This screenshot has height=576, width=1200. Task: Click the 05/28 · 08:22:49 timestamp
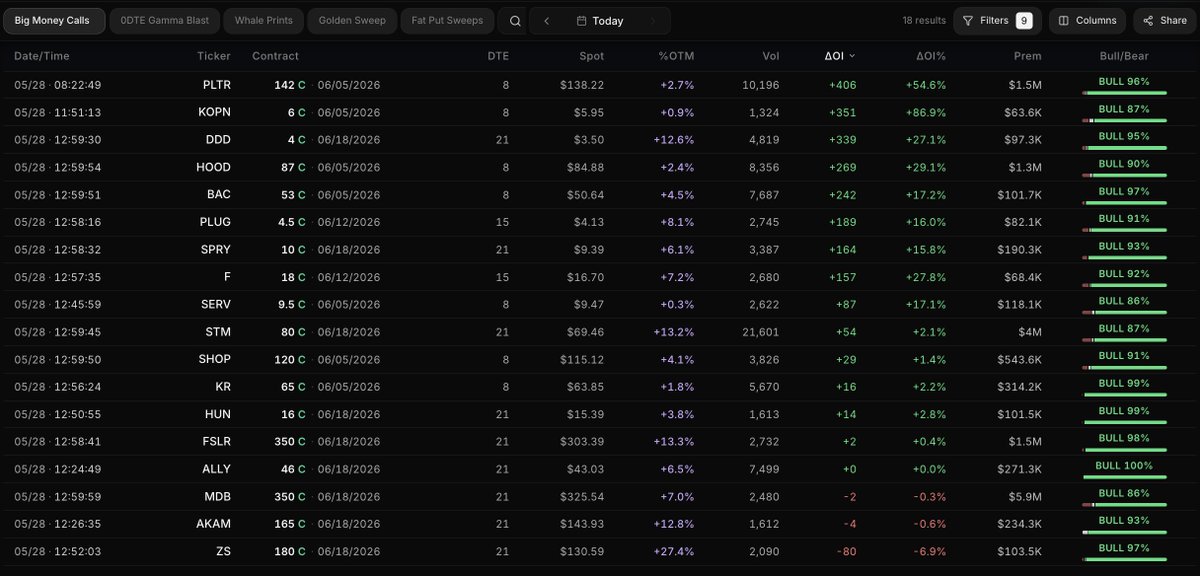57,85
